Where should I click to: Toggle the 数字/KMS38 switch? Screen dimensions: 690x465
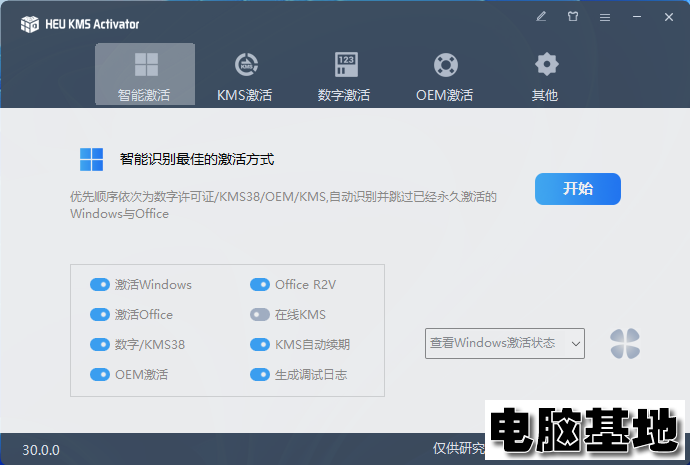(100, 344)
